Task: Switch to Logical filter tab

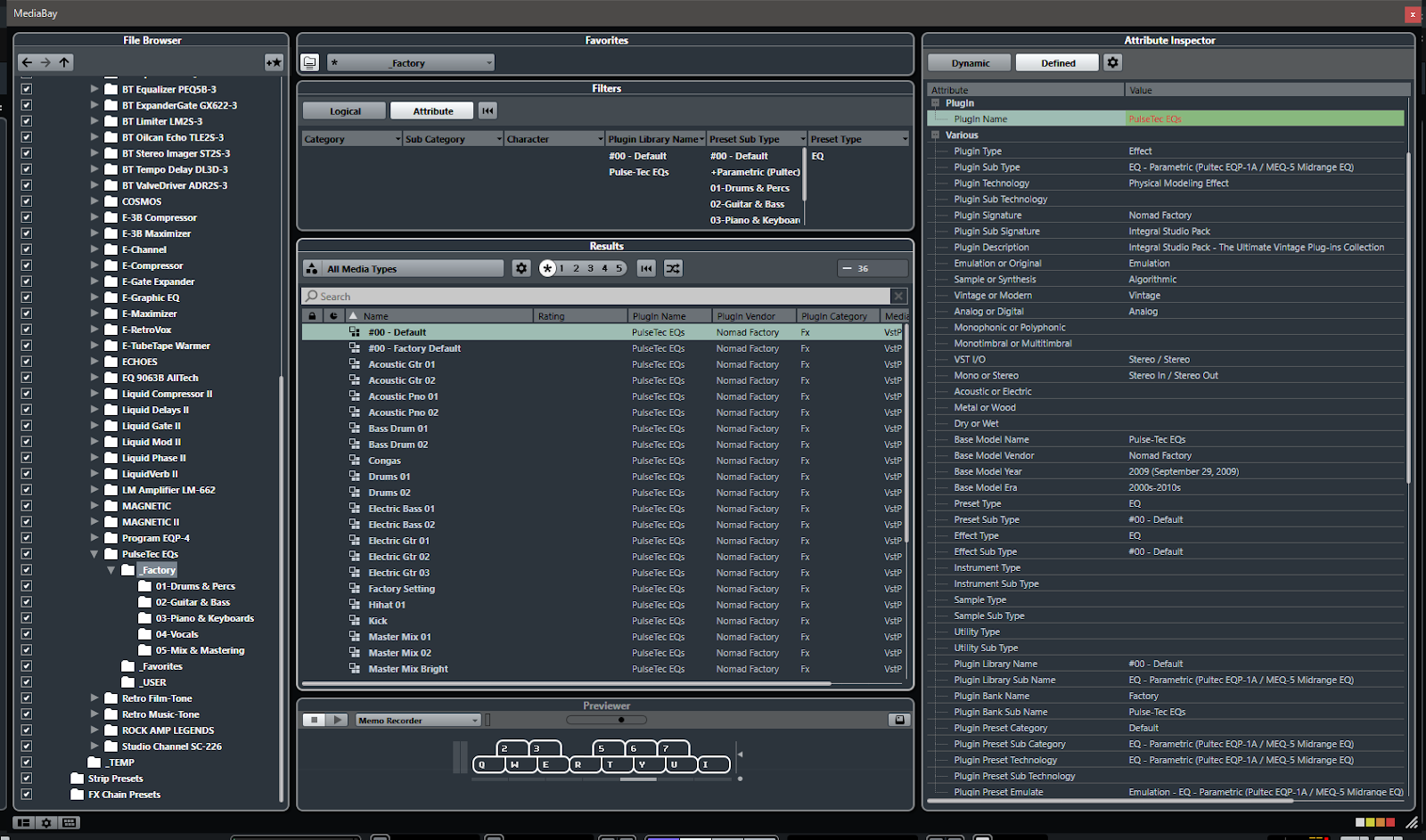Action: point(345,110)
